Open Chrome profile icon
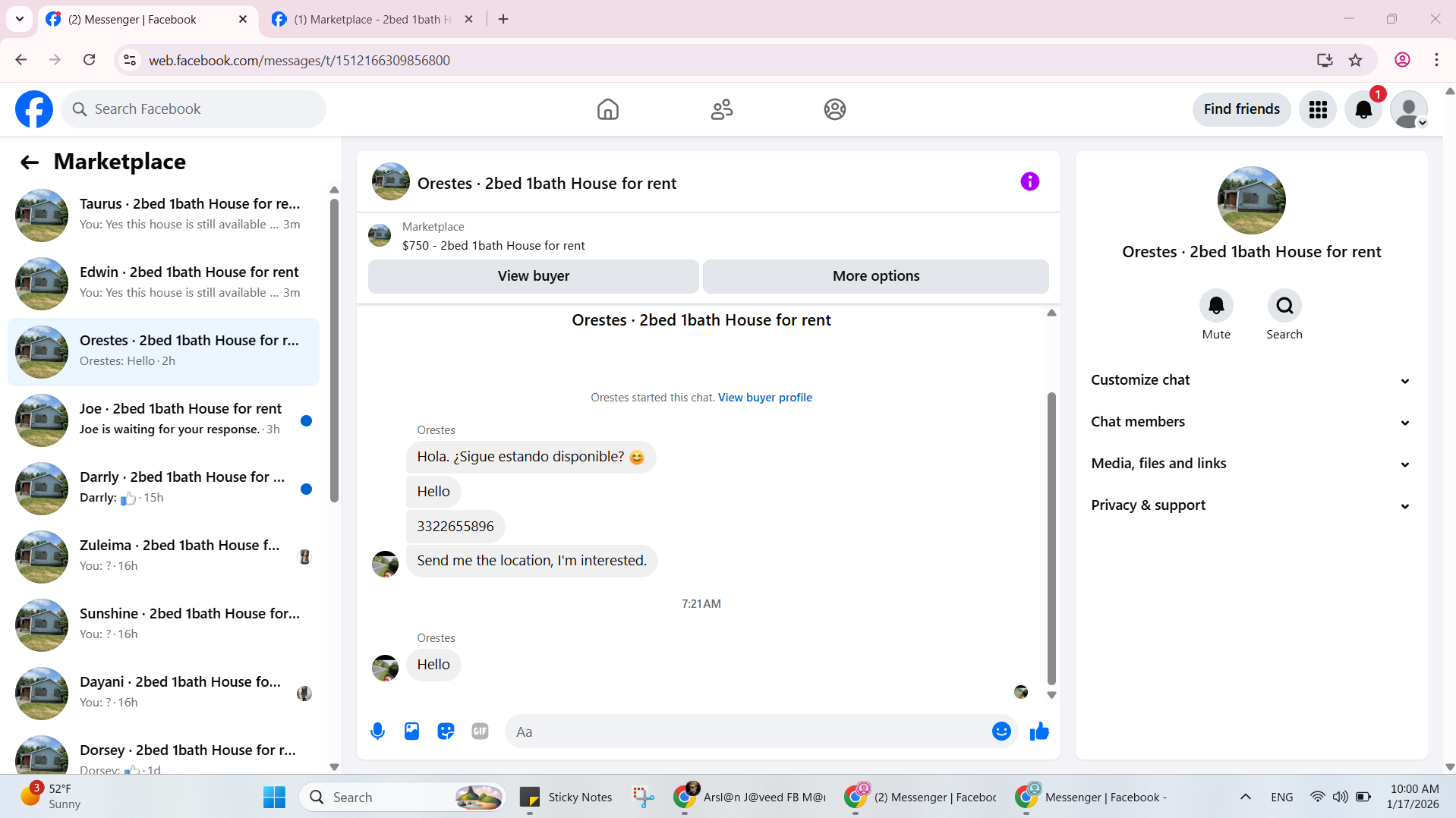 [x=1402, y=60]
